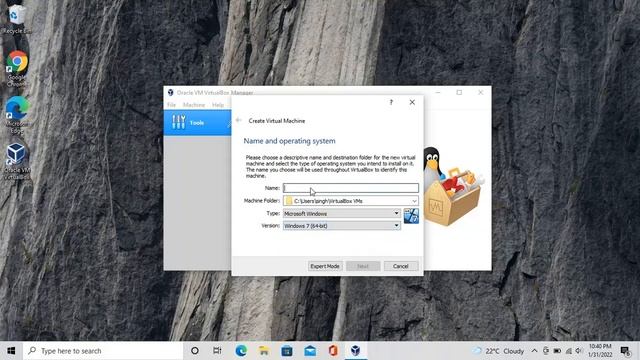Click the microphone icon in system tray

pyautogui.click(x=546, y=351)
